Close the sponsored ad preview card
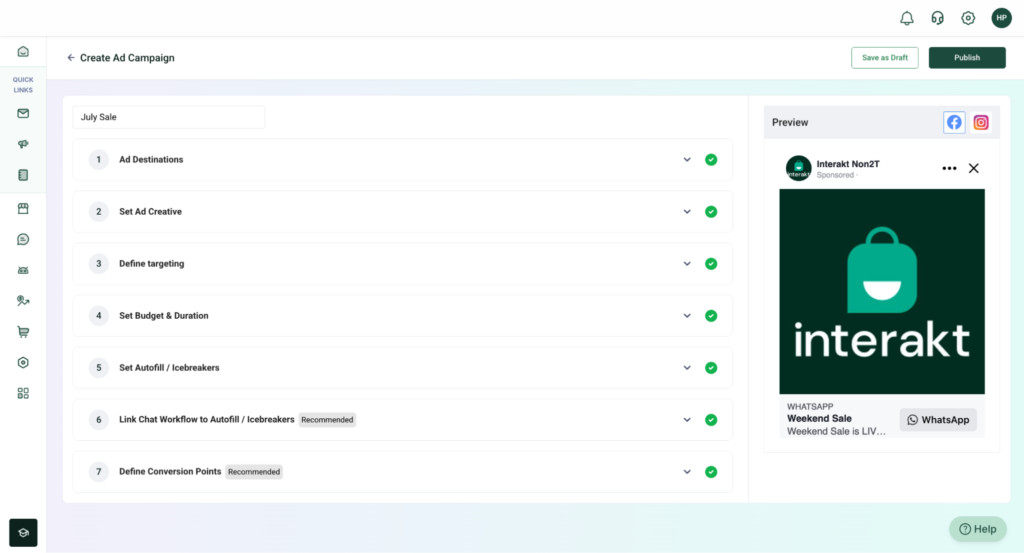The height and width of the screenshot is (553, 1024). tap(974, 168)
